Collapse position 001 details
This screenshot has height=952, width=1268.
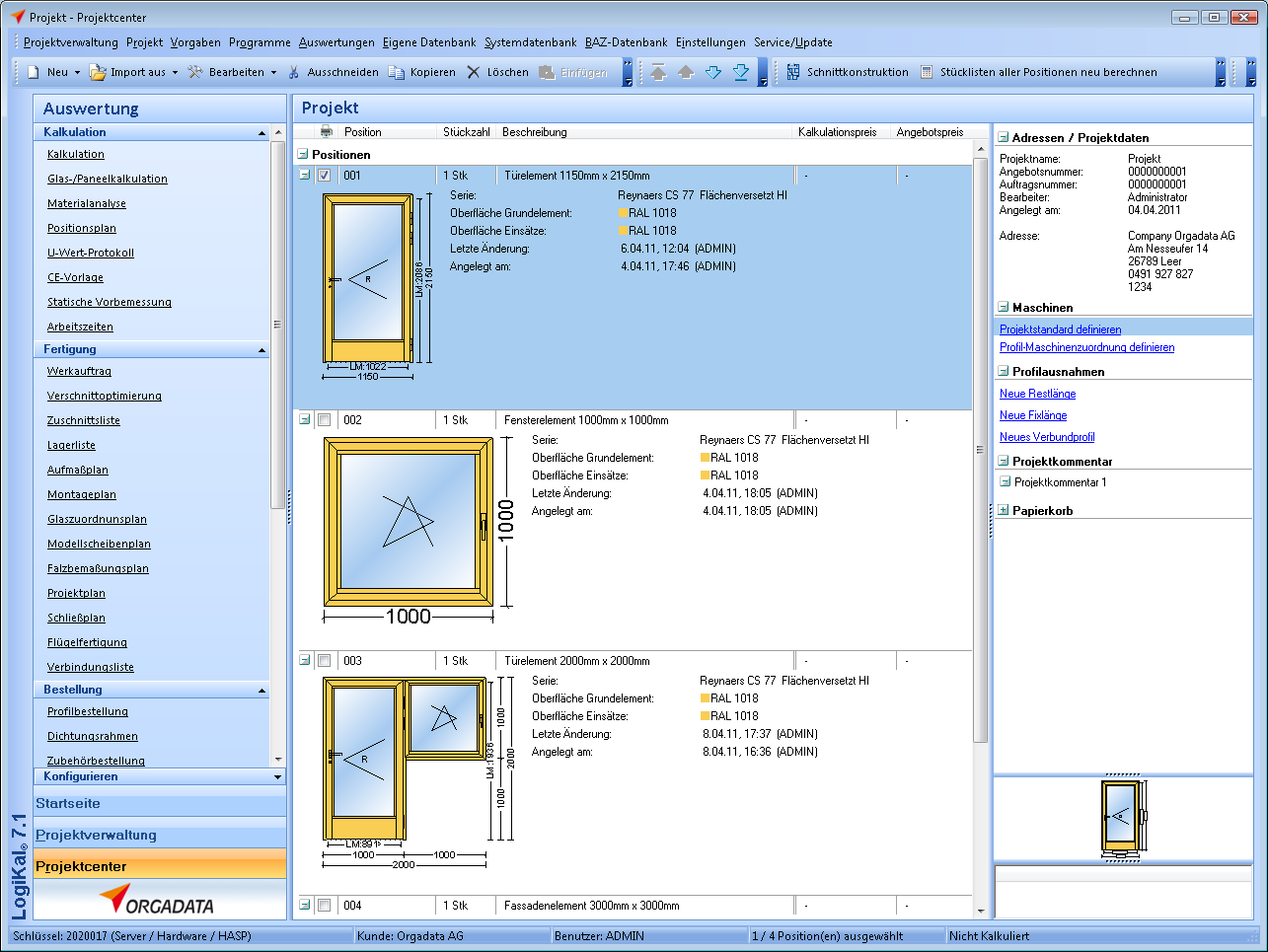[x=305, y=175]
